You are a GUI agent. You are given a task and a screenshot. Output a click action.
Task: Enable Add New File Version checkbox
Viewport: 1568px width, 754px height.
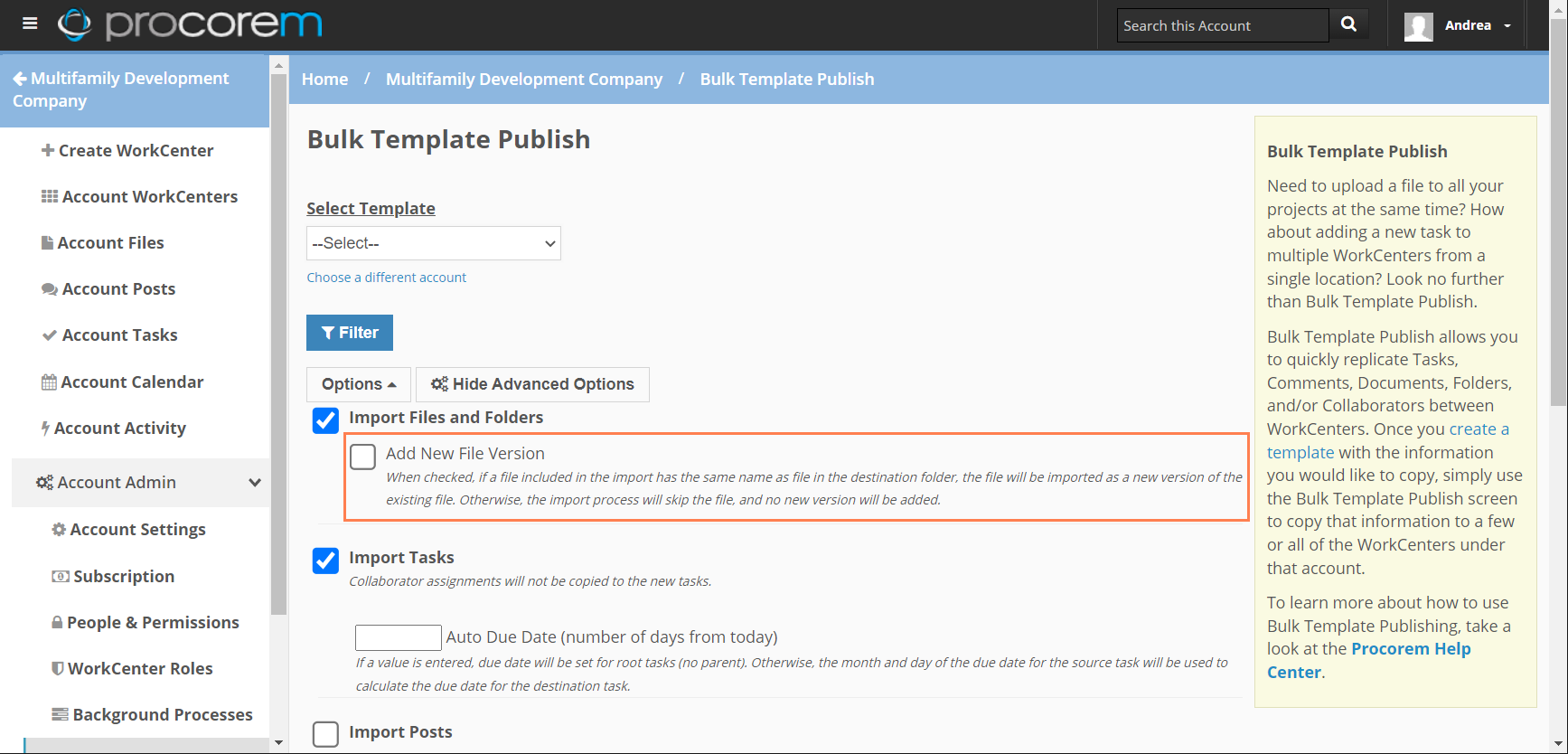[363, 457]
